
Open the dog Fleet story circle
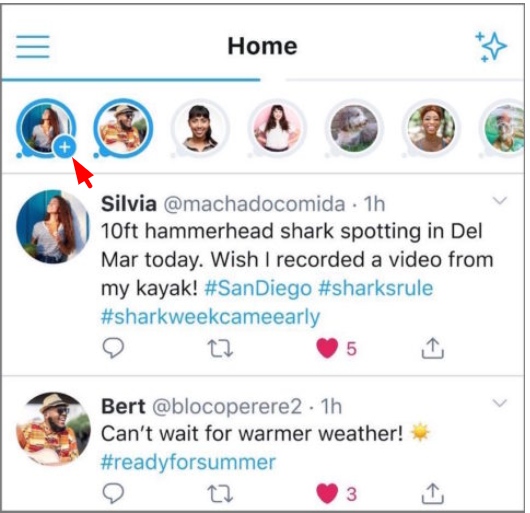[354, 128]
